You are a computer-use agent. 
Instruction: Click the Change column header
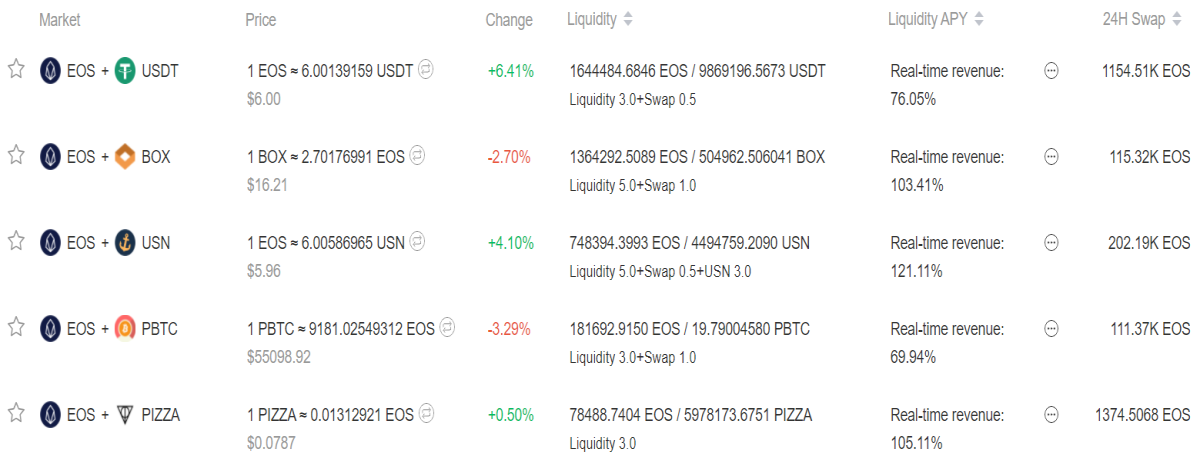[509, 20]
